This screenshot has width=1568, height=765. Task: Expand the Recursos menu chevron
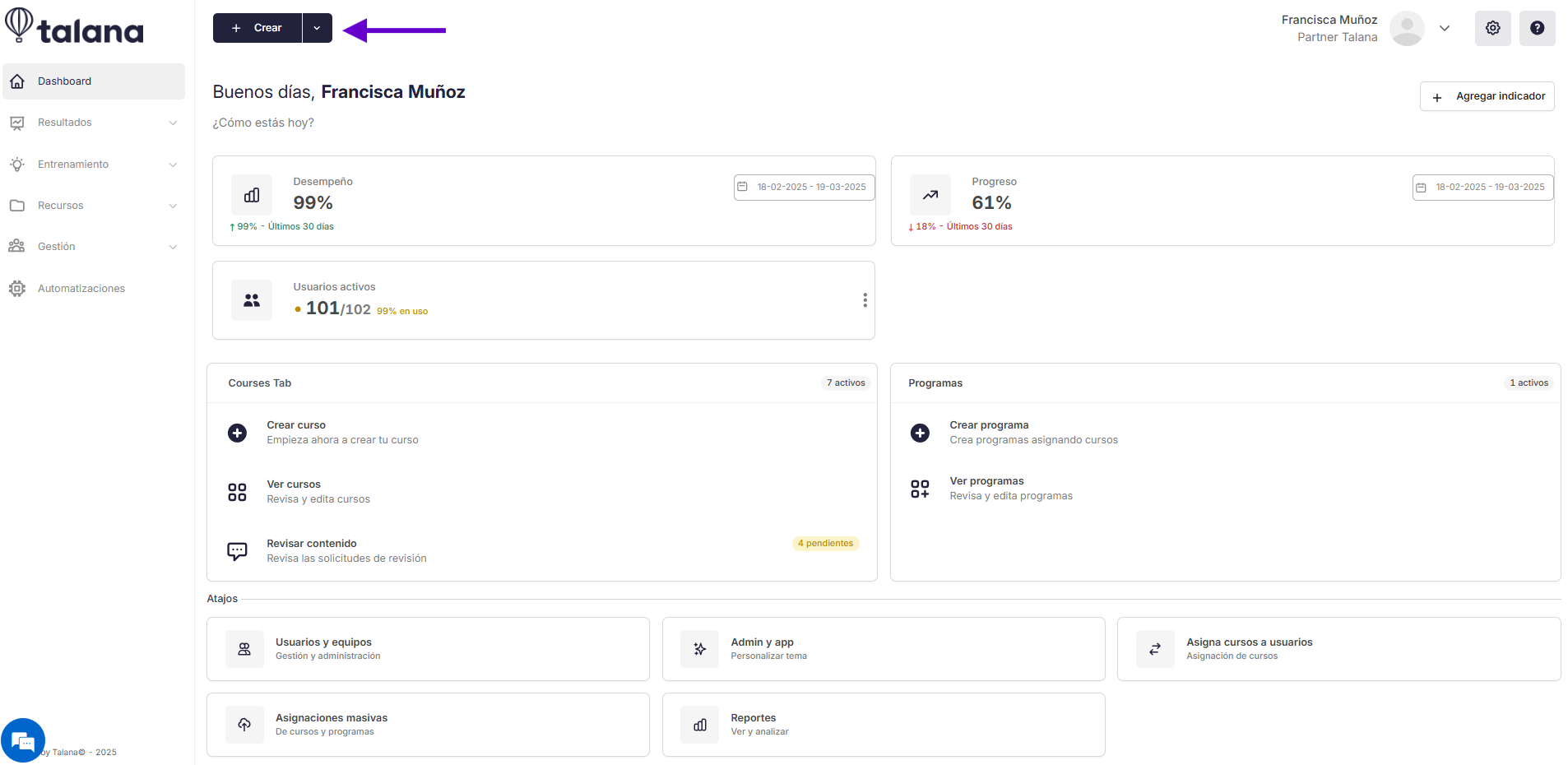[x=173, y=206]
